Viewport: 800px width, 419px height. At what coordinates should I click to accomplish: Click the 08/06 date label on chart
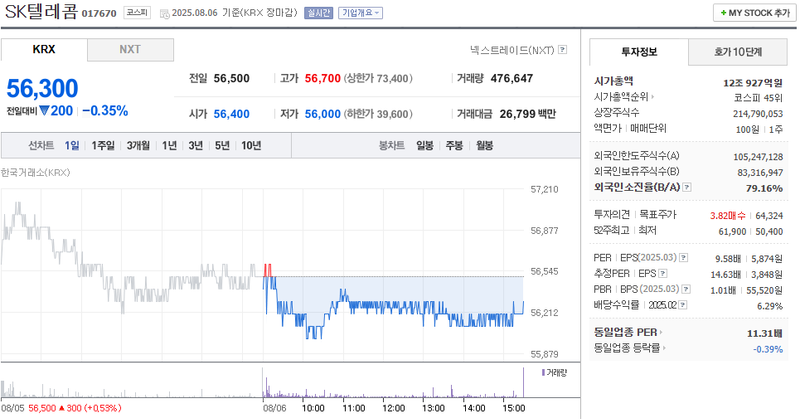tap(274, 408)
